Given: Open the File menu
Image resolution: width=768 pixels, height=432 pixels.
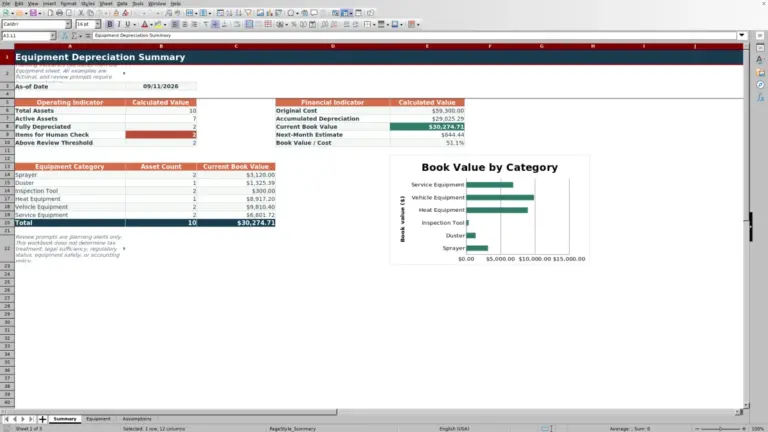Looking at the screenshot, I should (6, 3).
